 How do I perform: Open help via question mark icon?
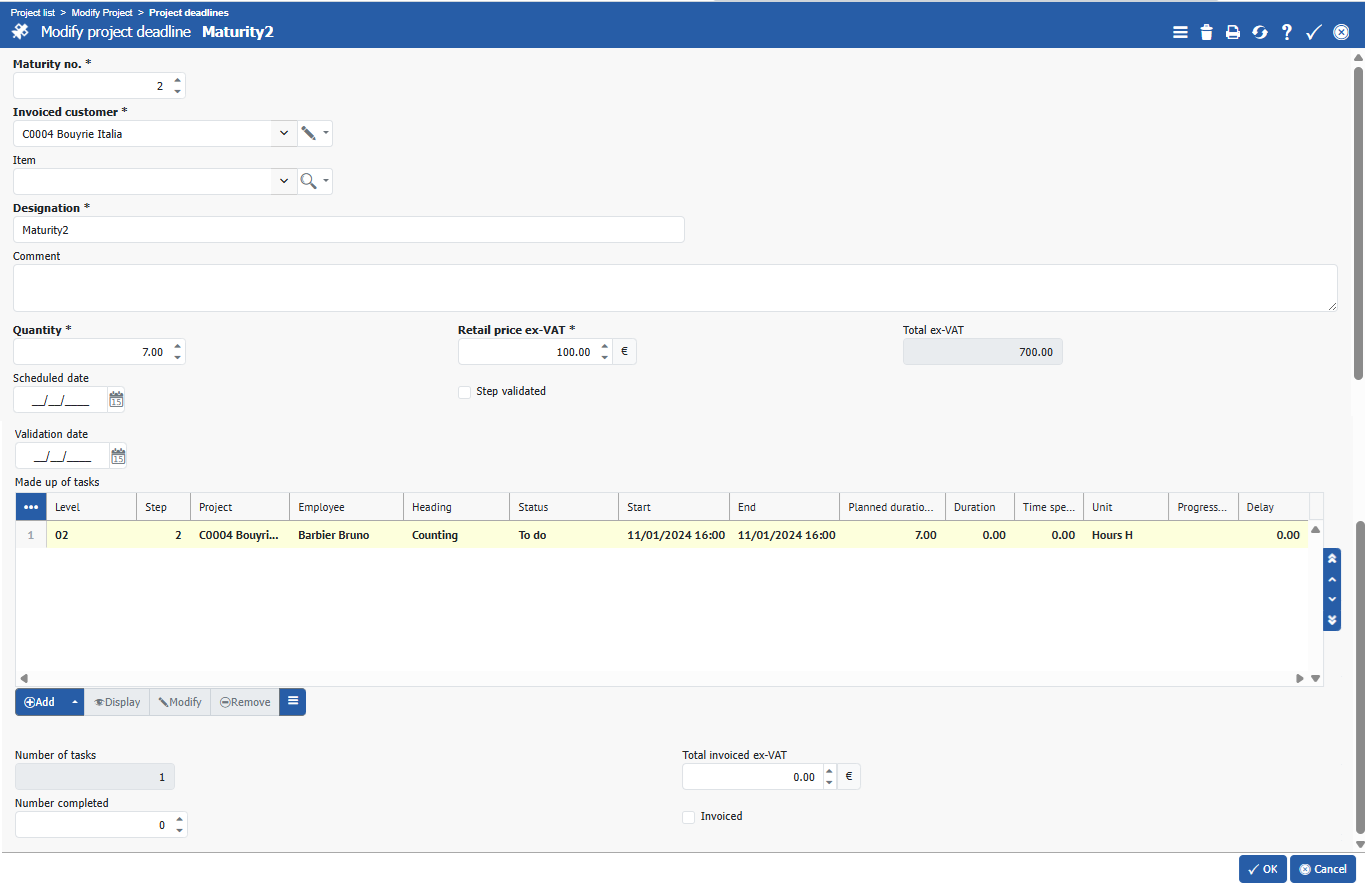click(x=1287, y=32)
